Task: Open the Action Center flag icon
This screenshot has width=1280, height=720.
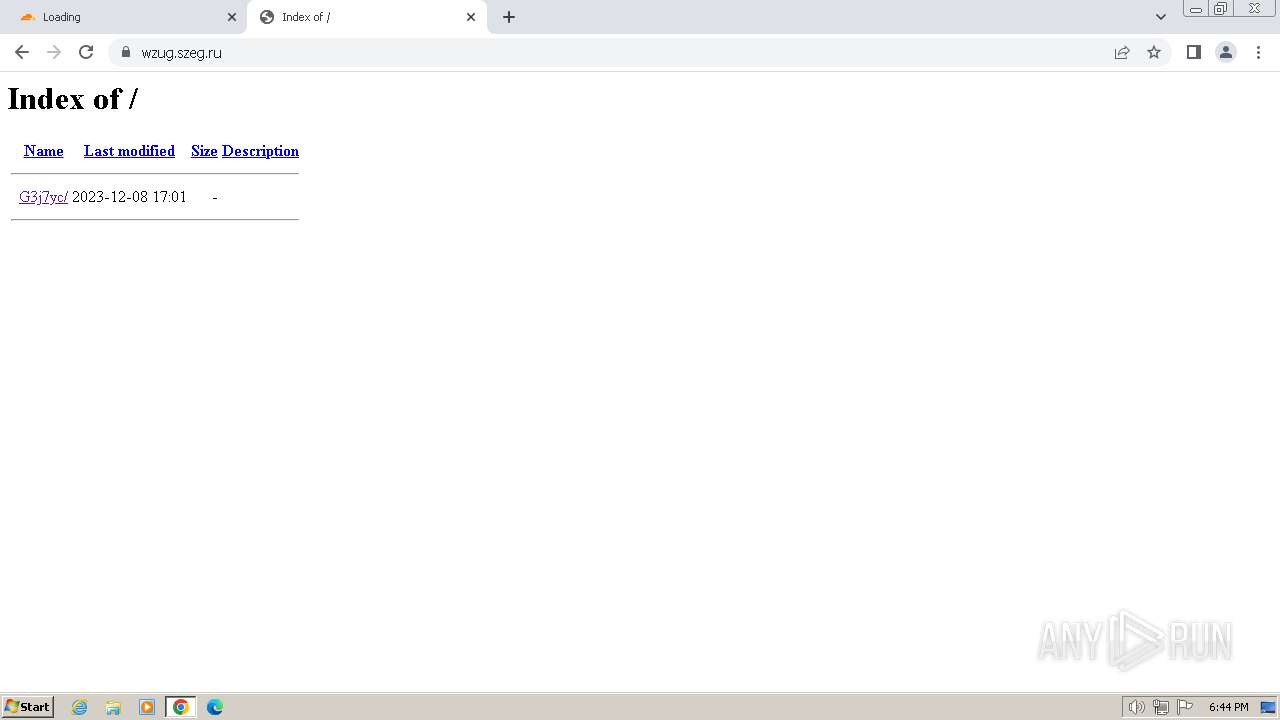Action: tap(1185, 707)
